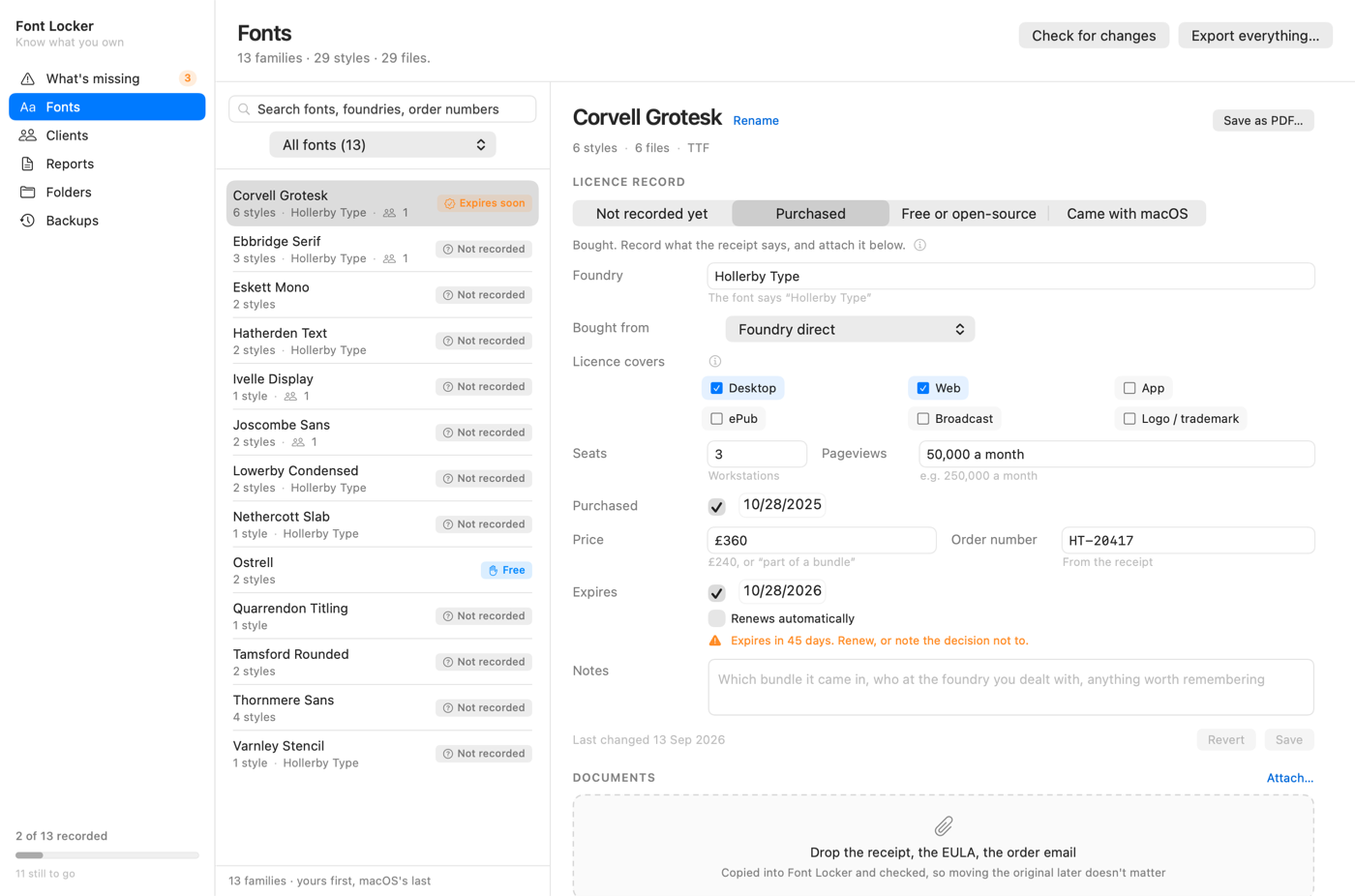Tick the Logo / trademark checkbox
The height and width of the screenshot is (896, 1355).
pyautogui.click(x=1129, y=419)
